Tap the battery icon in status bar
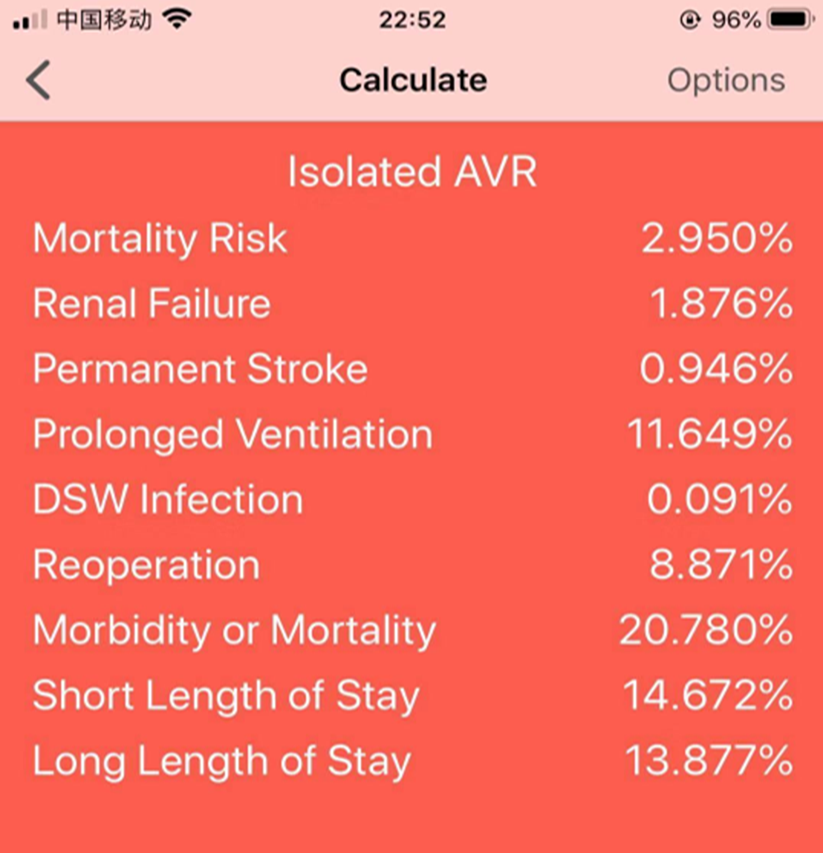Screen dimensions: 823x853 pyautogui.click(x=791, y=20)
